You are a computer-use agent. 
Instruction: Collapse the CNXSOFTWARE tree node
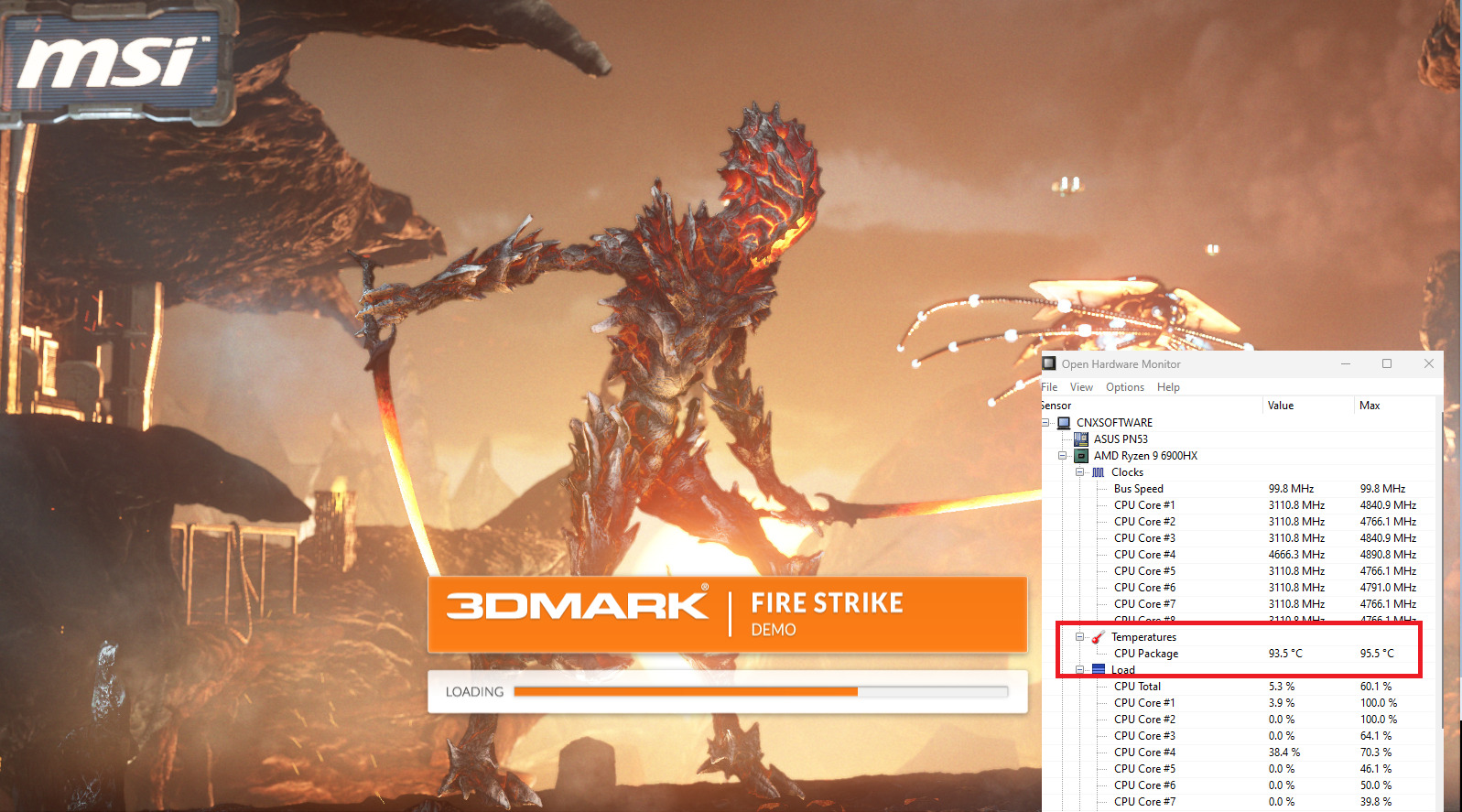click(x=1046, y=423)
